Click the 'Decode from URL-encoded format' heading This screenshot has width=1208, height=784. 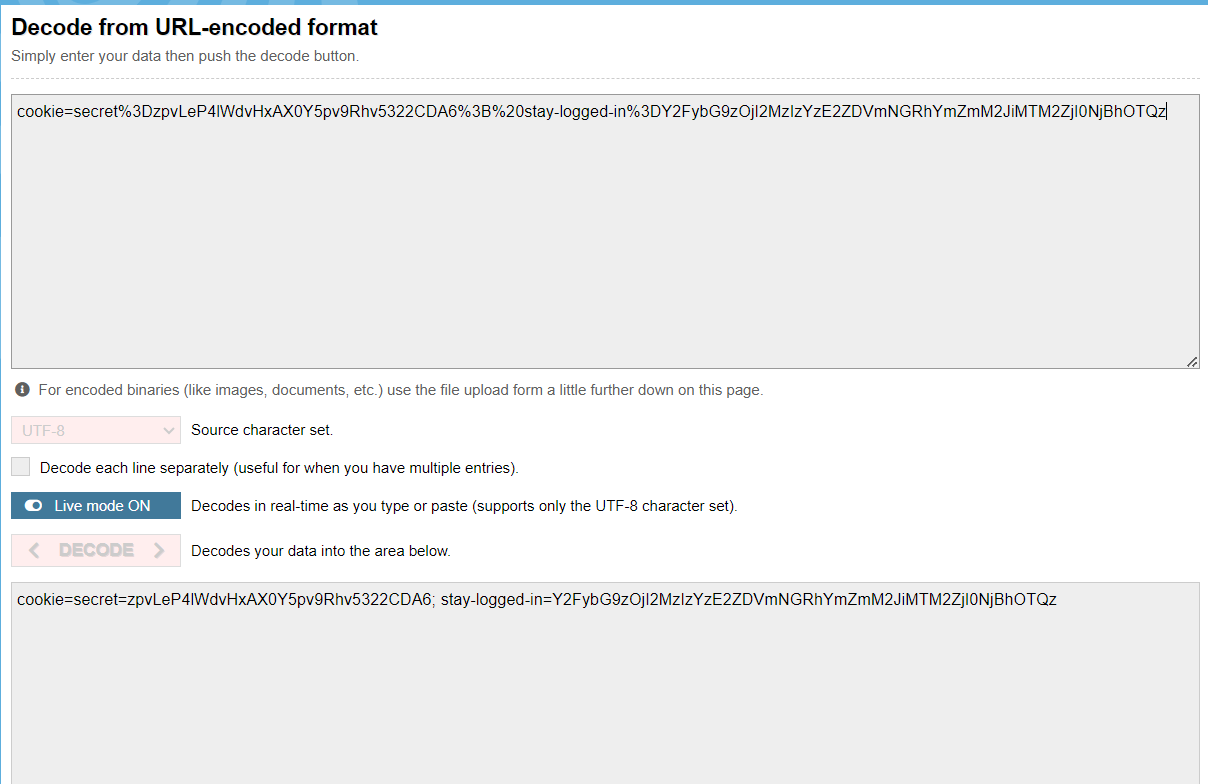(194, 28)
